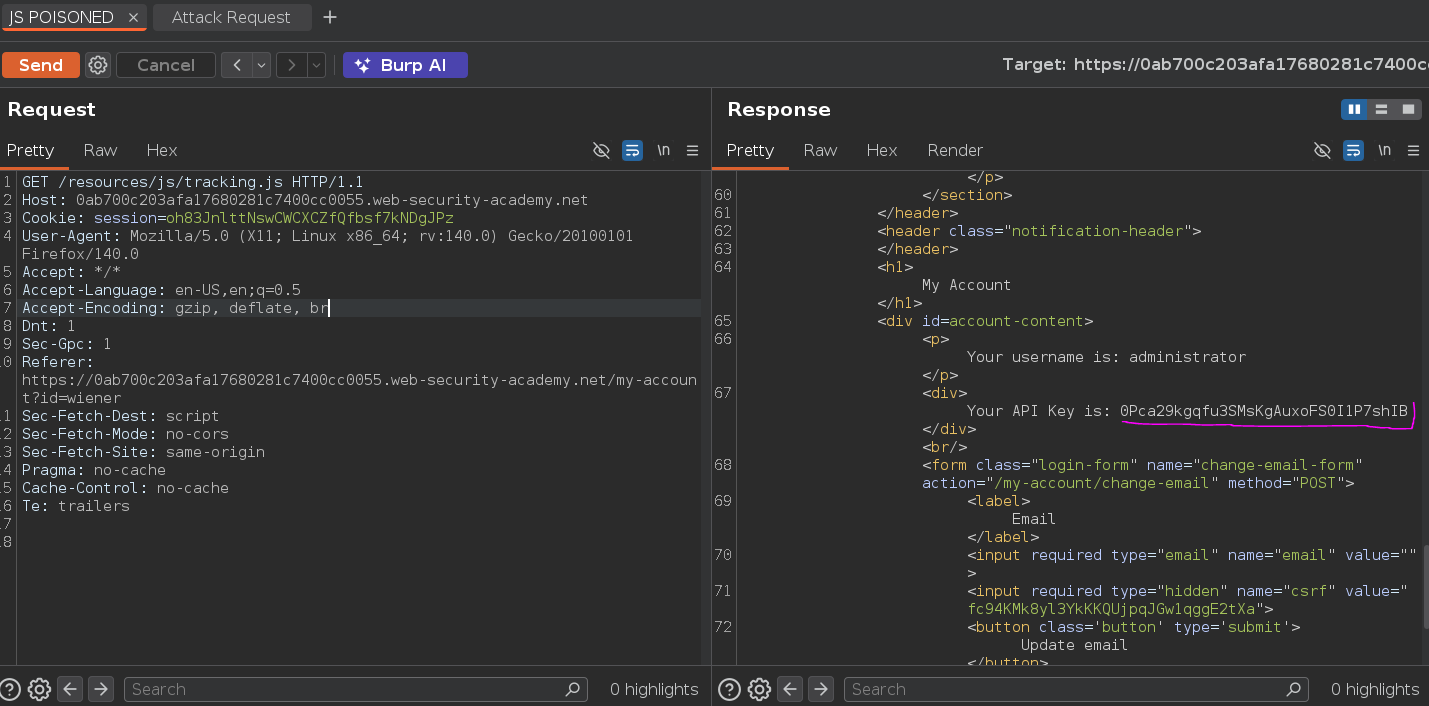
Task: Close the JS POISONED tab
Action: 134,18
